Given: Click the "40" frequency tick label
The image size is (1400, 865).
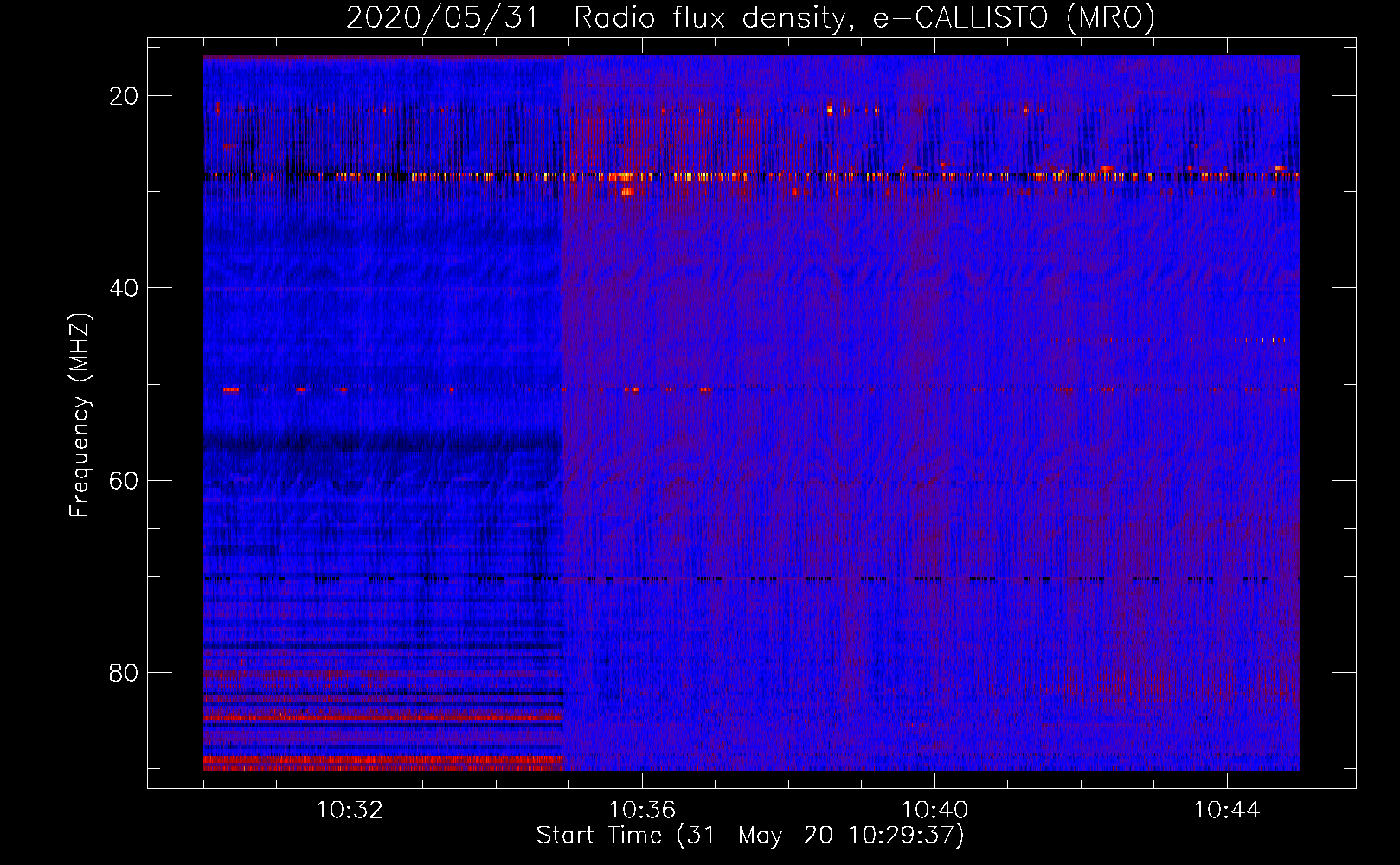Looking at the screenshot, I should (x=124, y=288).
